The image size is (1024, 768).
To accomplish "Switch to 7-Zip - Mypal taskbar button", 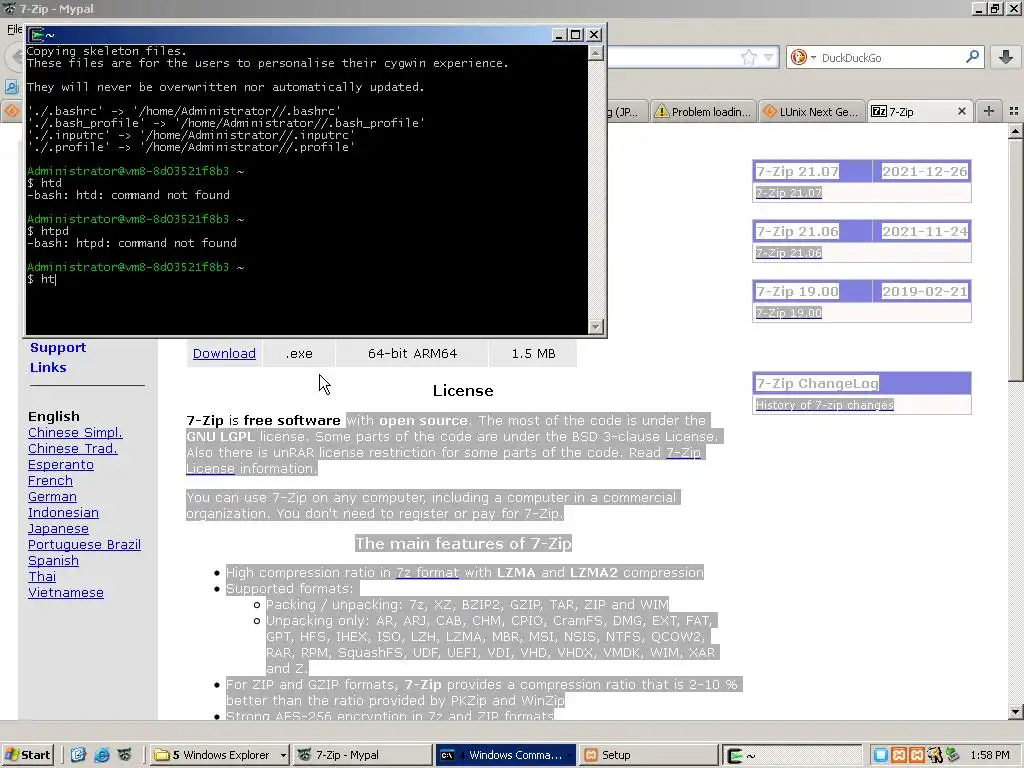I will pyautogui.click(x=362, y=755).
